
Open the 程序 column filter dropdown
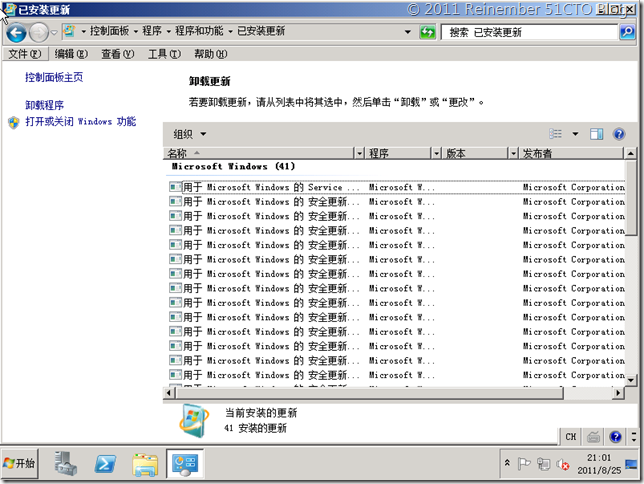coord(436,153)
